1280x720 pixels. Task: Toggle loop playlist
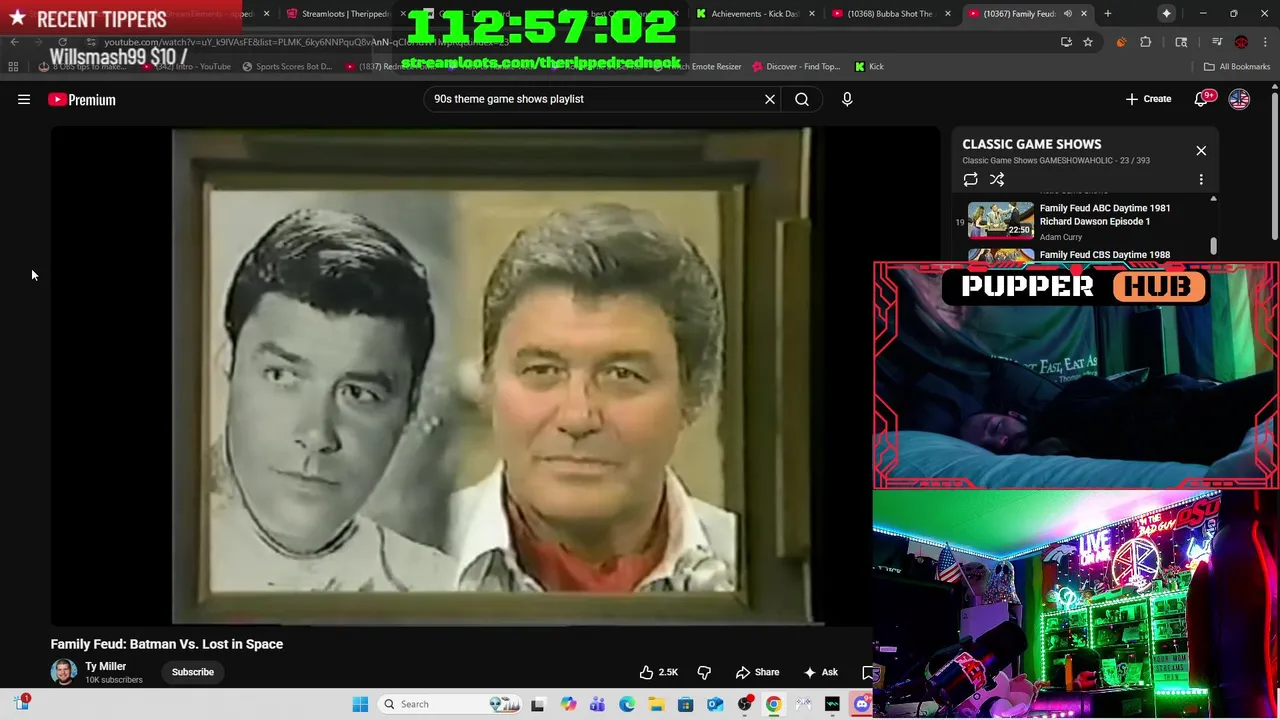970,180
